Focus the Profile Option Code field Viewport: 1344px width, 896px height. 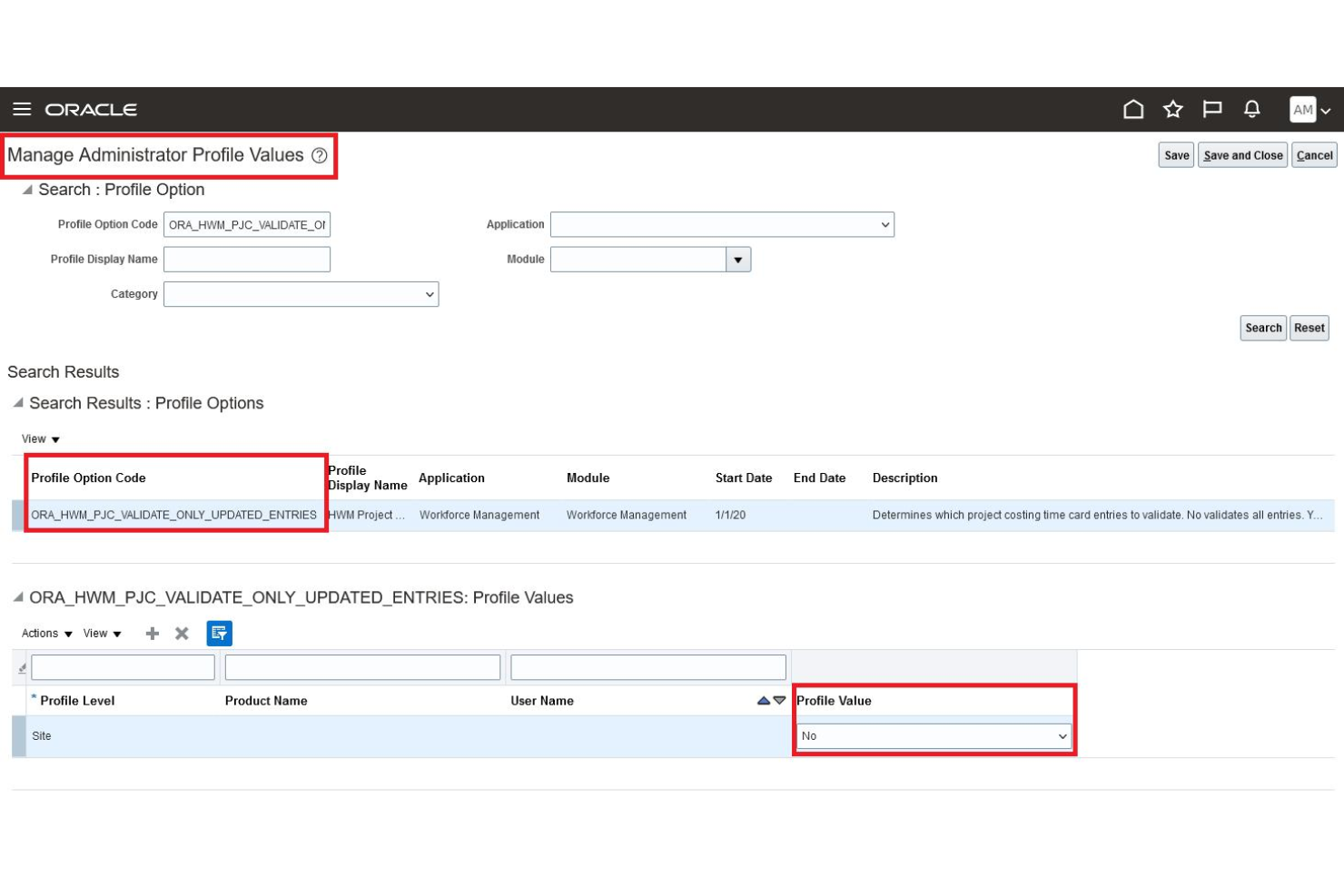[x=247, y=224]
